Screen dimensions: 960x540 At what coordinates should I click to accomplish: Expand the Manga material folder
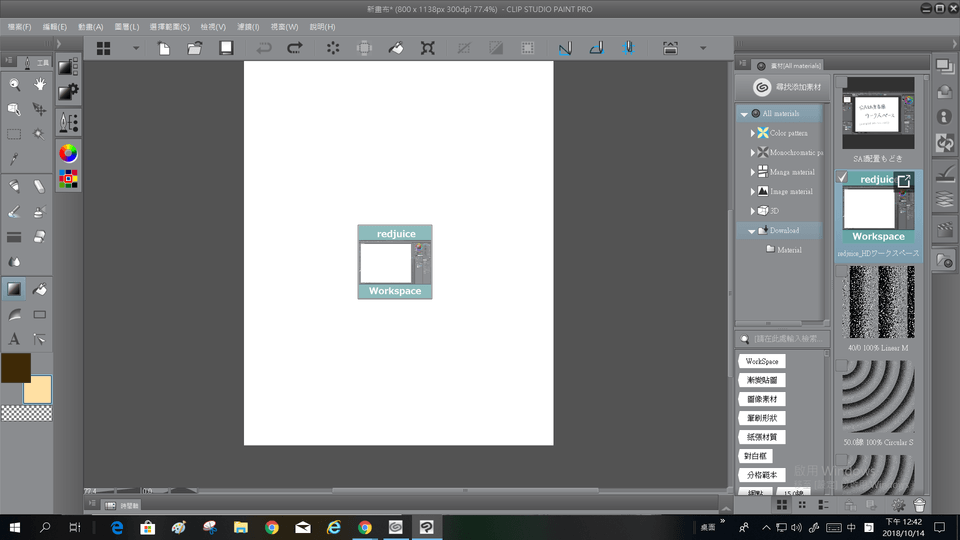pyautogui.click(x=752, y=172)
